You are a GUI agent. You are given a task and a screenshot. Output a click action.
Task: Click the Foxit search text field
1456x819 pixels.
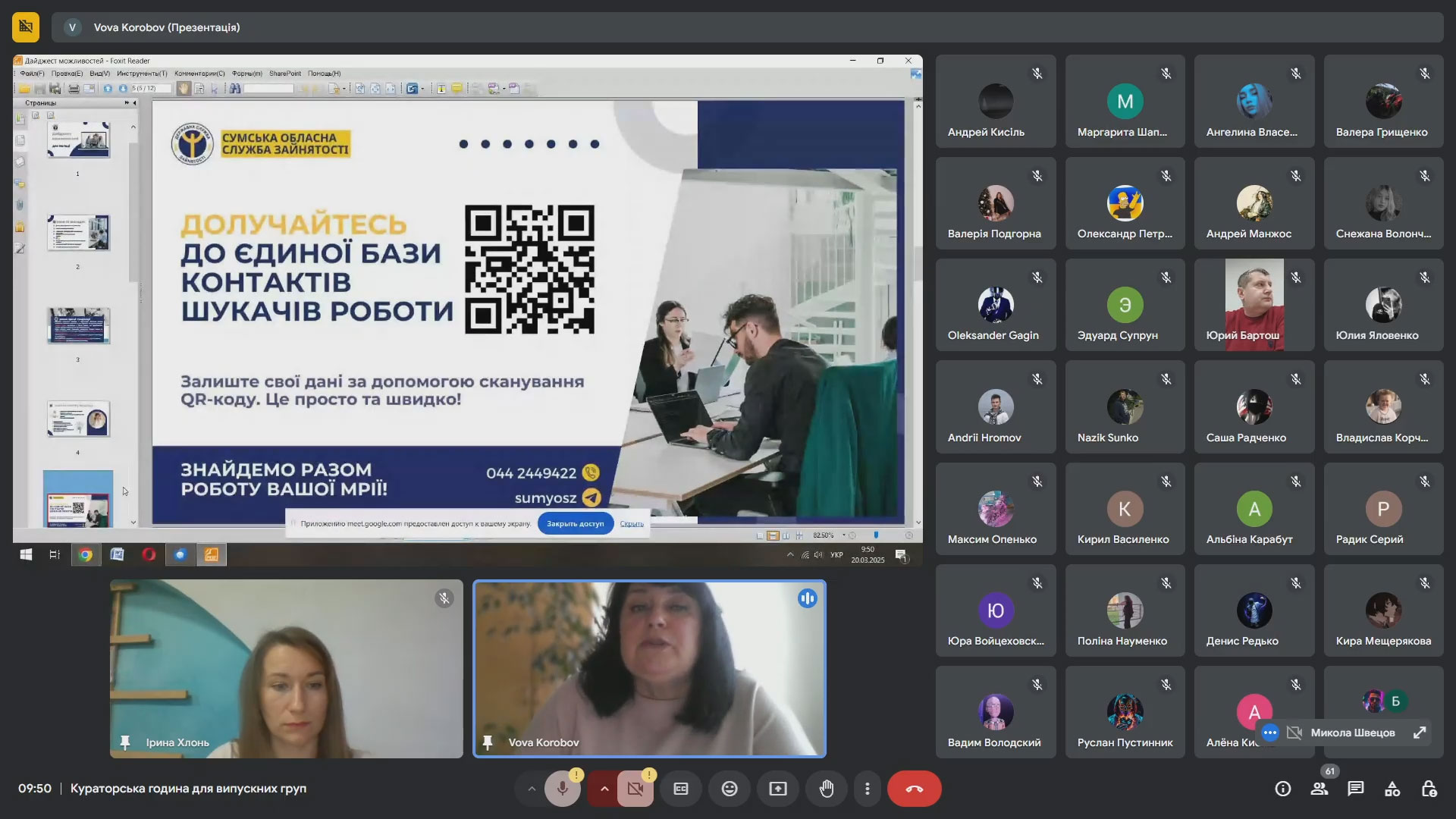[268, 89]
